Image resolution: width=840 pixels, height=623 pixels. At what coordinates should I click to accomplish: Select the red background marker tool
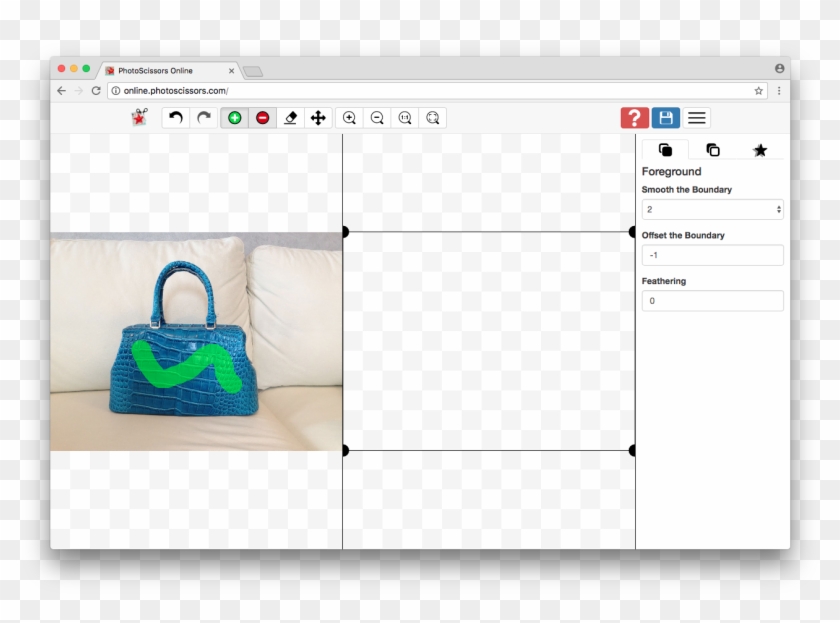click(262, 118)
